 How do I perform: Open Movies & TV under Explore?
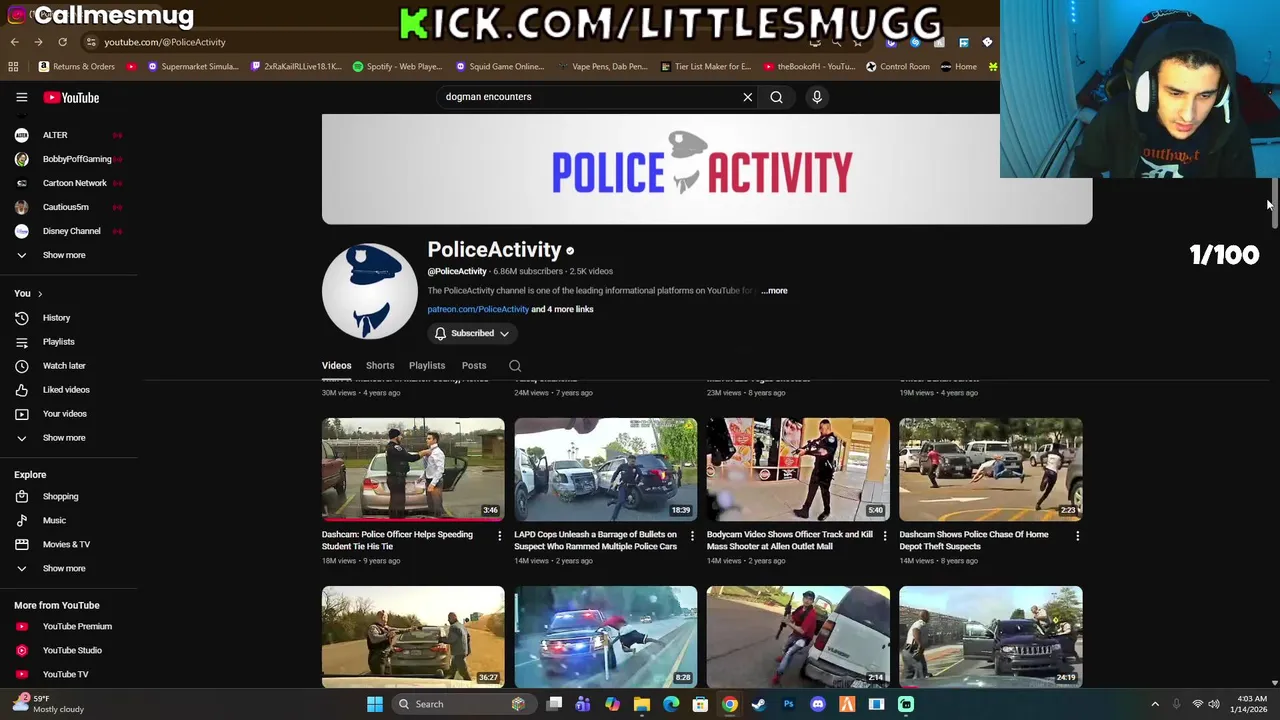(x=68, y=544)
